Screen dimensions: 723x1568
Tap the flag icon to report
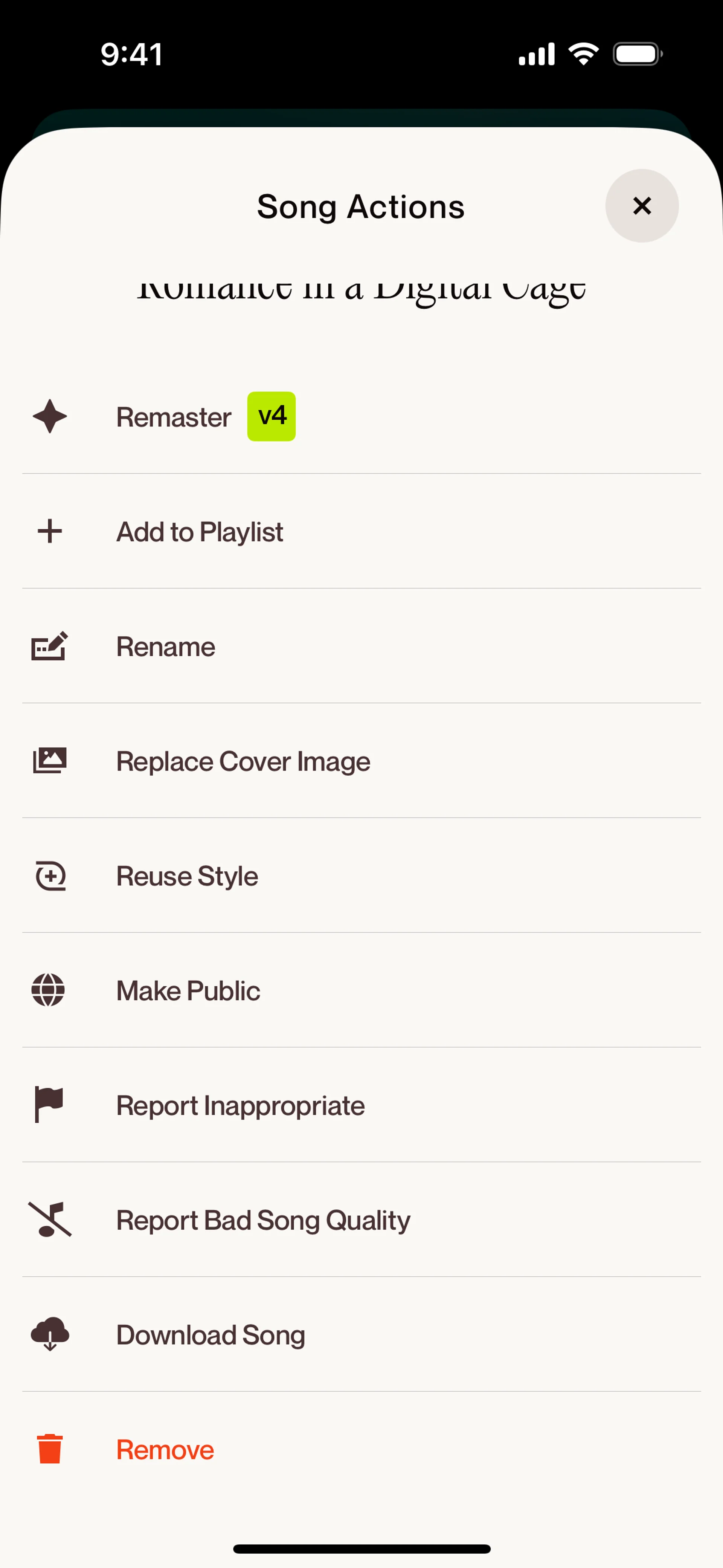49,1105
